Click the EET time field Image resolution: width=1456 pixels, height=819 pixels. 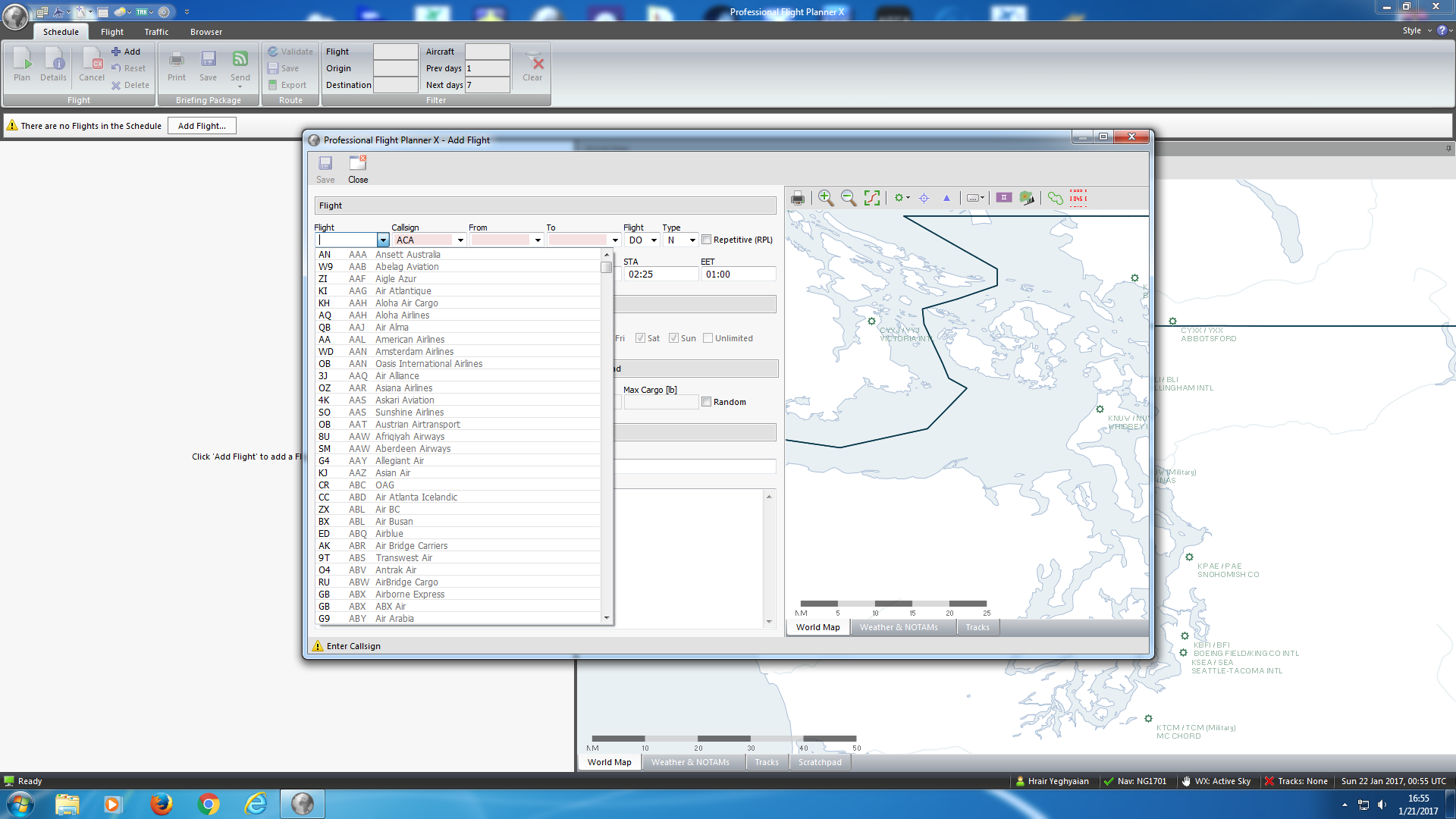tap(739, 275)
